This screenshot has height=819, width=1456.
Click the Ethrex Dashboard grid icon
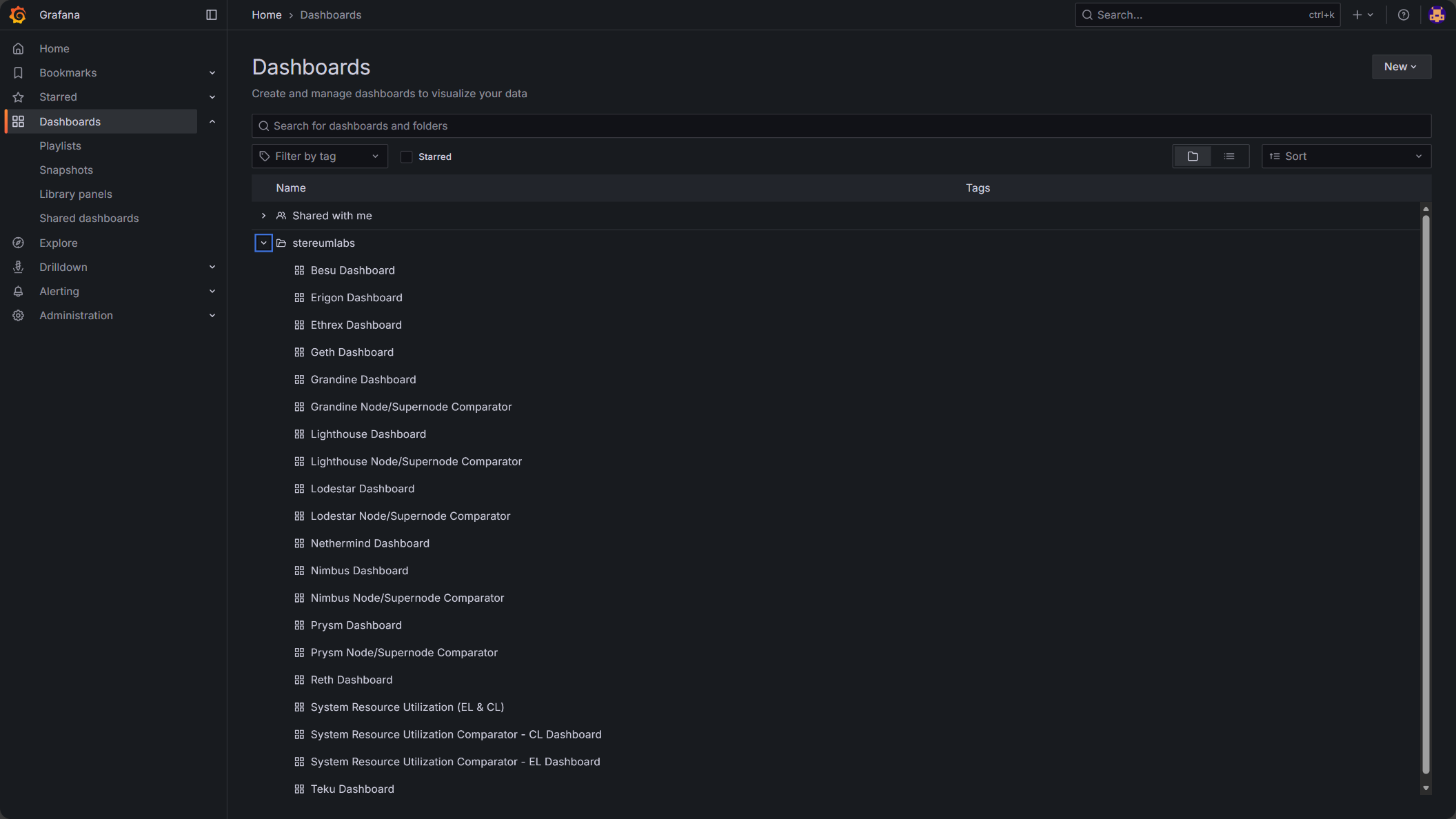click(299, 325)
